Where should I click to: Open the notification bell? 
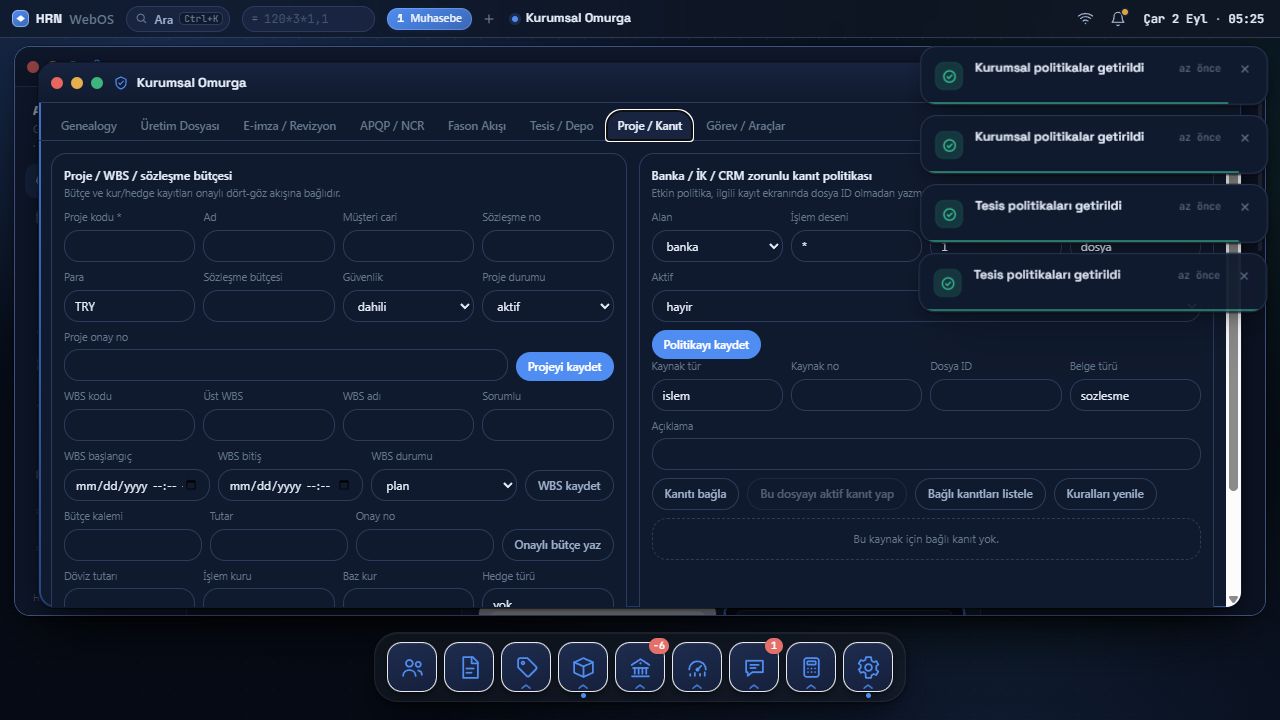pos(1118,19)
